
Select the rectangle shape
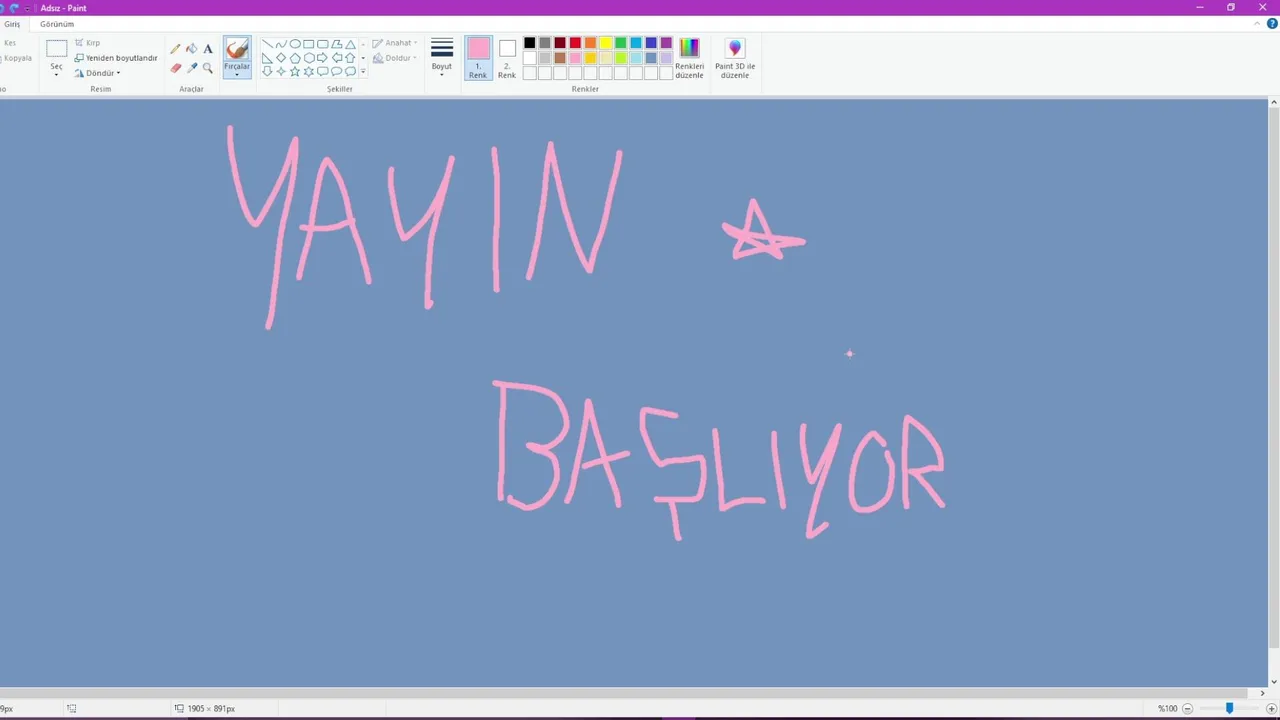click(309, 44)
